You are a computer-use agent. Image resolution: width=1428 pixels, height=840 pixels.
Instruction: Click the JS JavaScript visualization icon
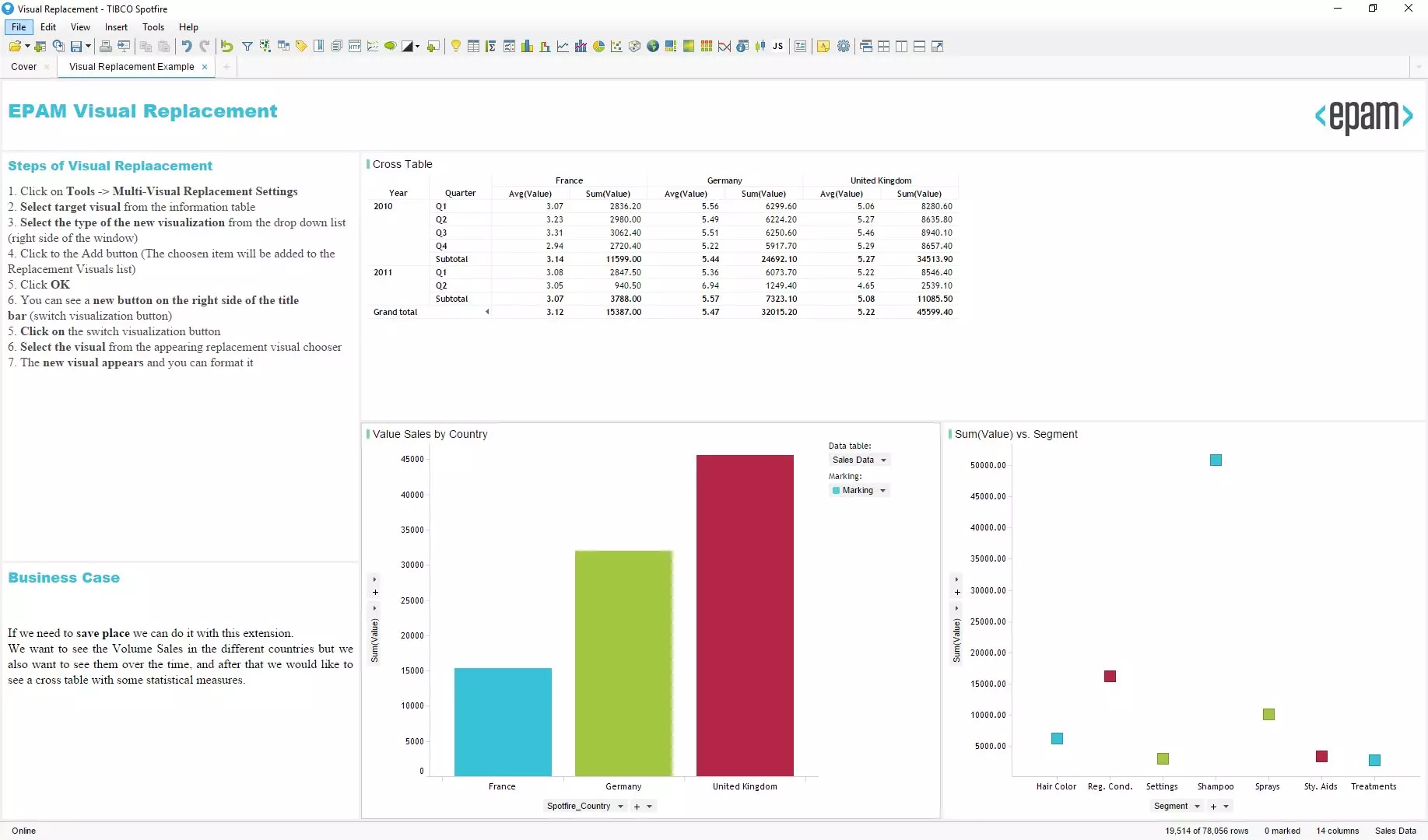point(777,47)
